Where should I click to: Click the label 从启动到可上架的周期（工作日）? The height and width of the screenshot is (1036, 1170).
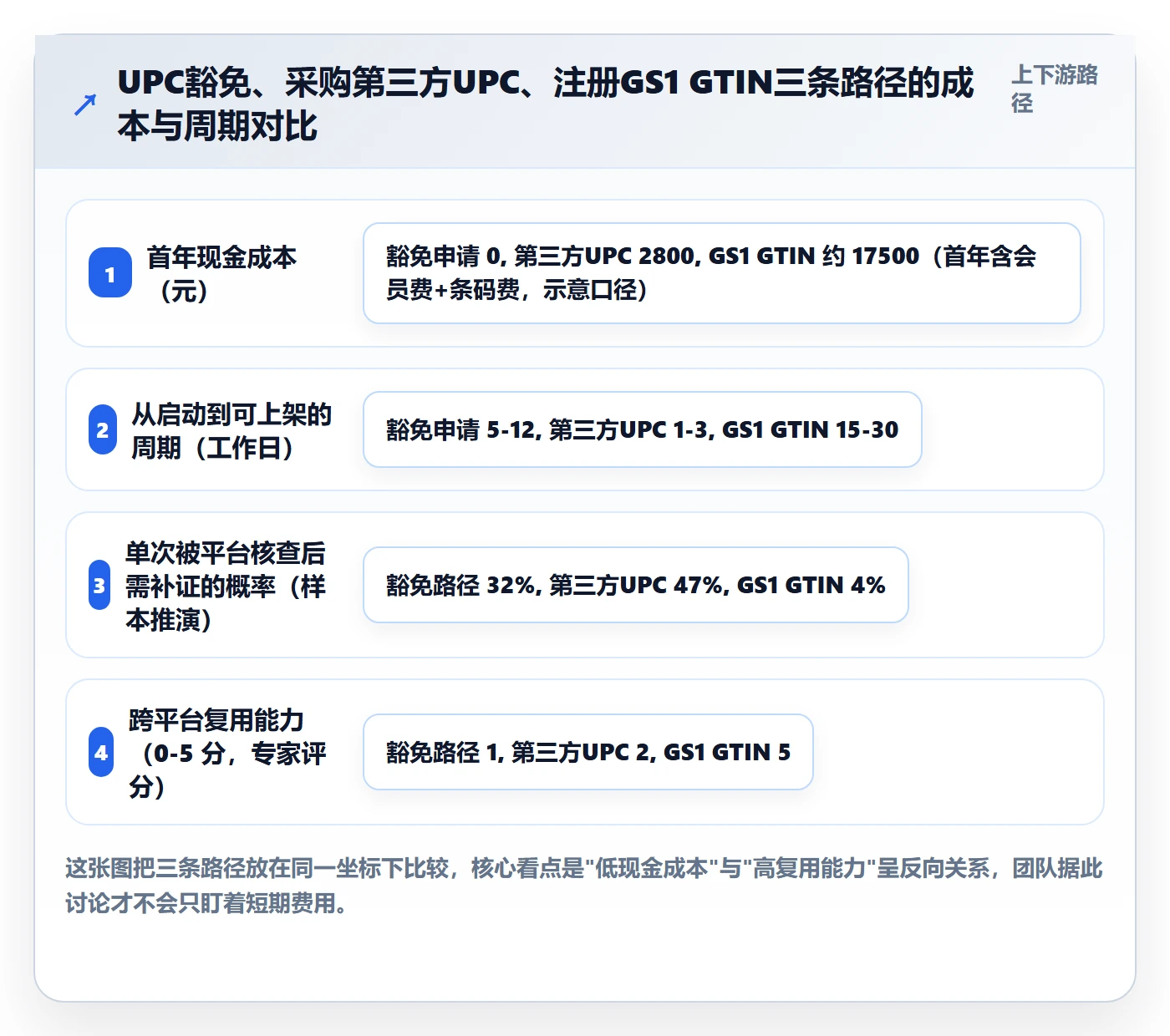[x=231, y=430]
